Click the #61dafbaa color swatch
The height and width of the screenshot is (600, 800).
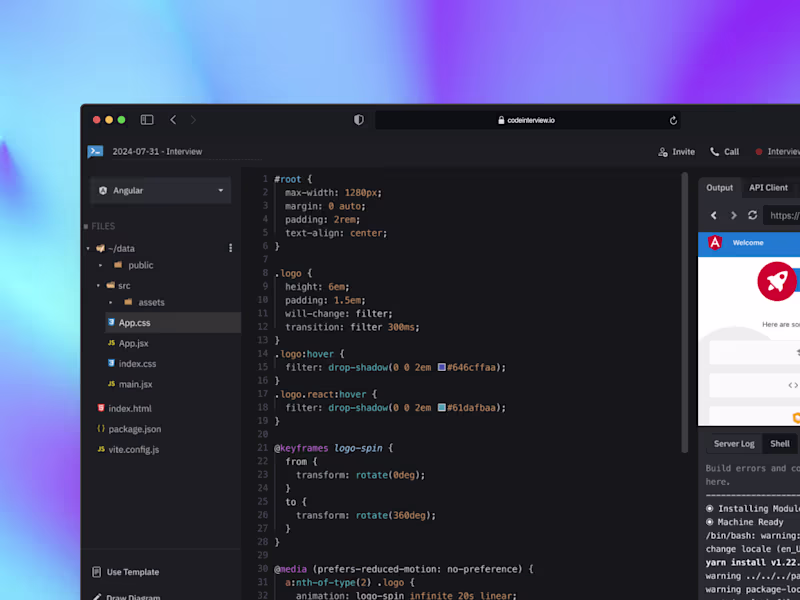(442, 408)
